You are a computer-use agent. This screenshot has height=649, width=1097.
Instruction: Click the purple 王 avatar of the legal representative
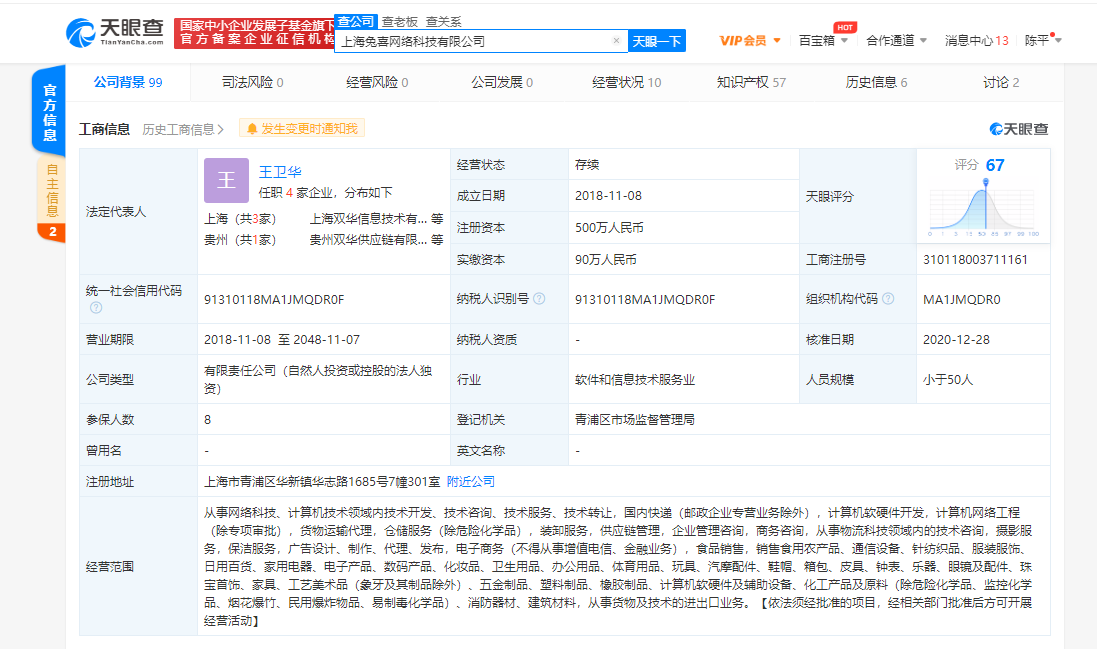[226, 181]
